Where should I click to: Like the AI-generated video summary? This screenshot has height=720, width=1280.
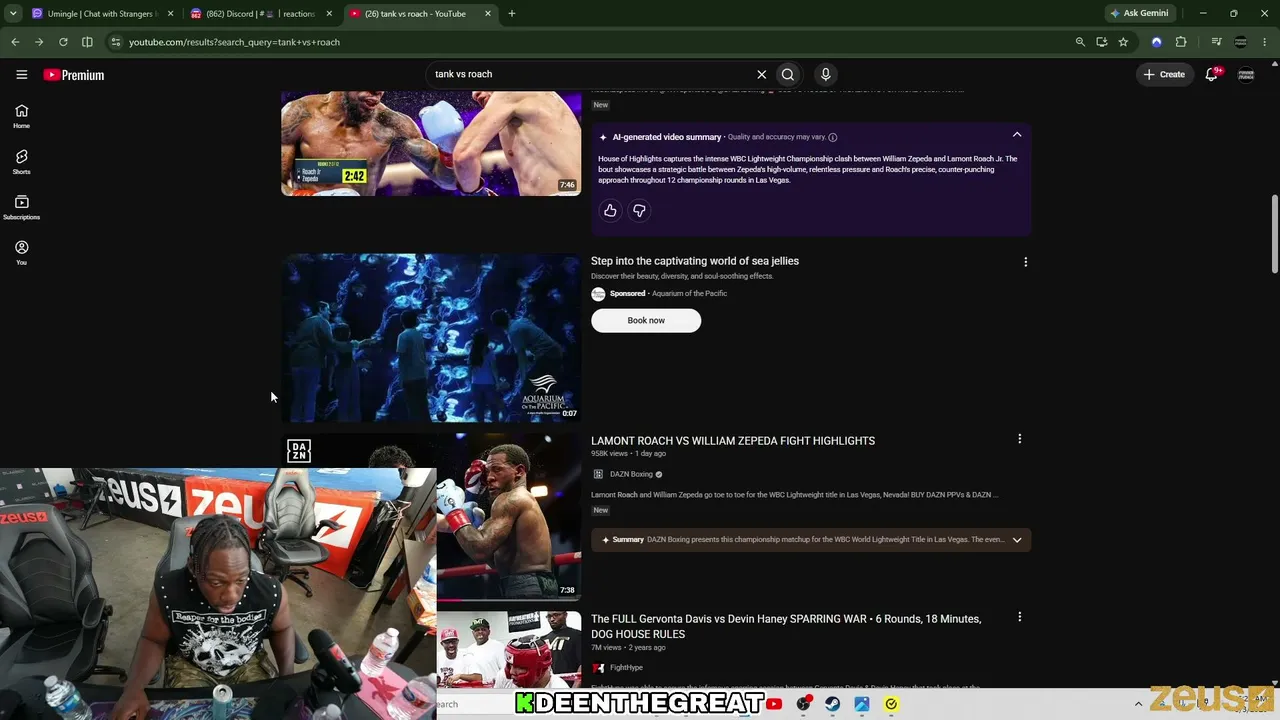click(610, 210)
